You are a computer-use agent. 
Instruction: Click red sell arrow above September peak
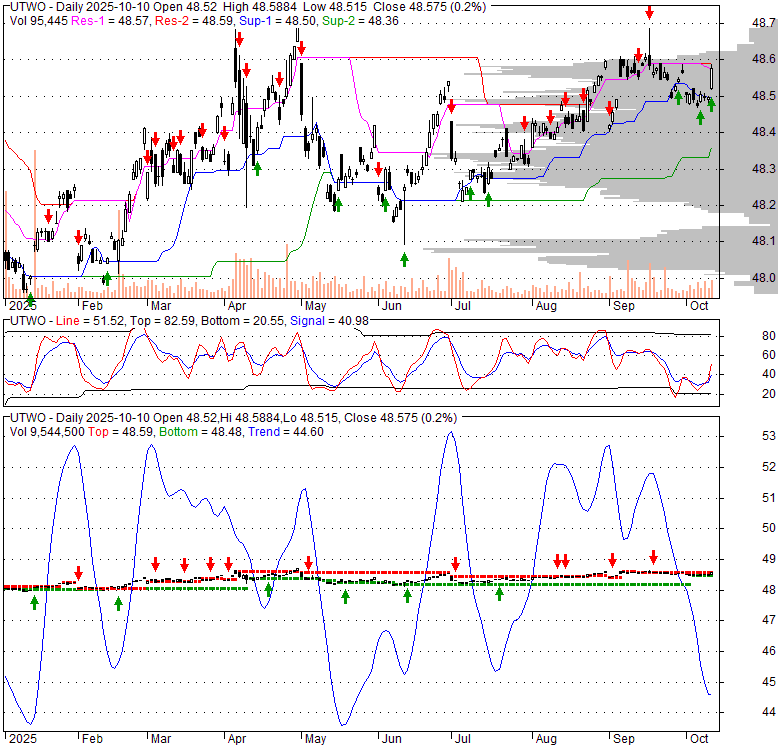(649, 12)
